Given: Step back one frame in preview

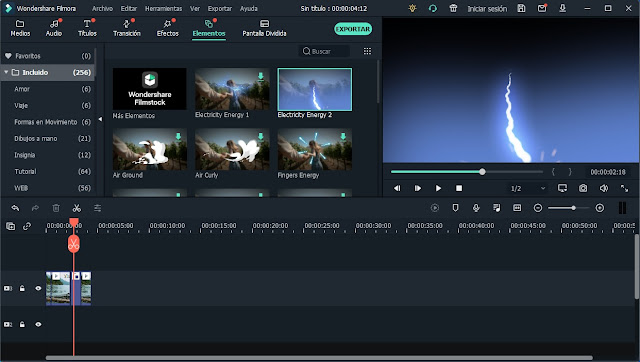Looking at the screenshot, I should pyautogui.click(x=397, y=188).
